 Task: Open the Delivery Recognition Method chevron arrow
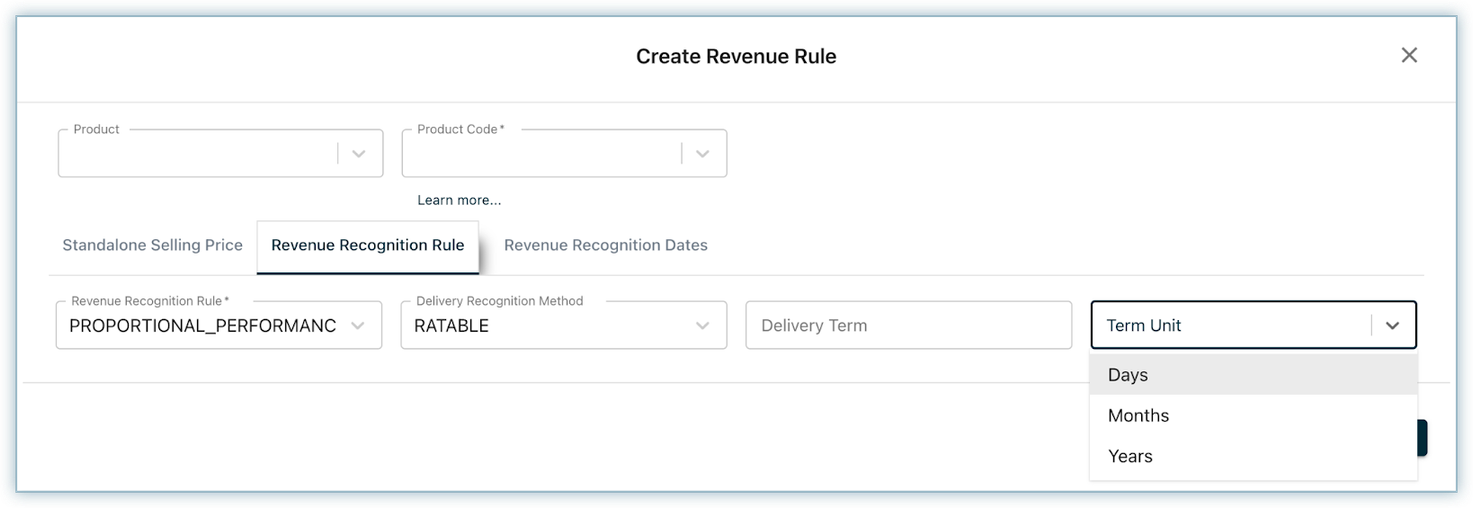(x=703, y=326)
